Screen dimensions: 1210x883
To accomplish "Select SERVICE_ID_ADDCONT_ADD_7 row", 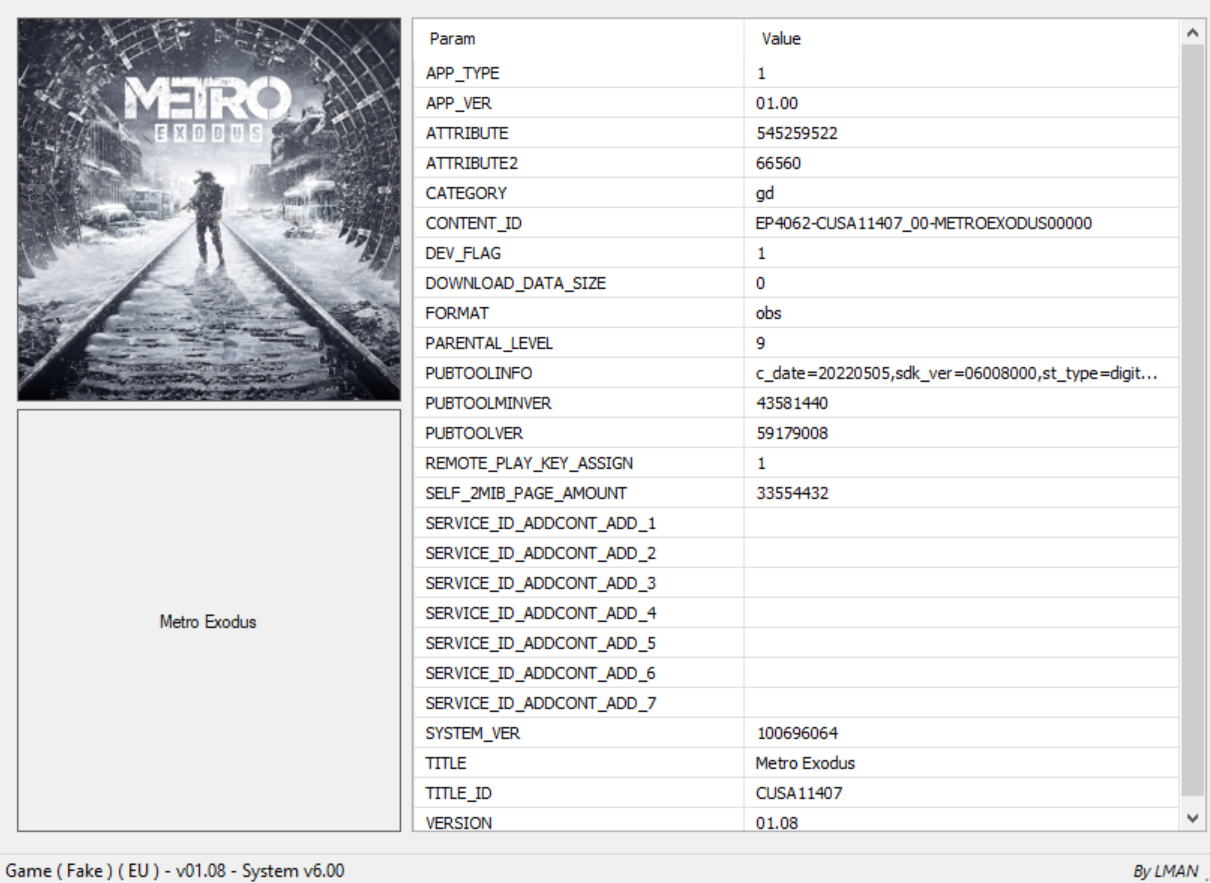I will (797, 703).
